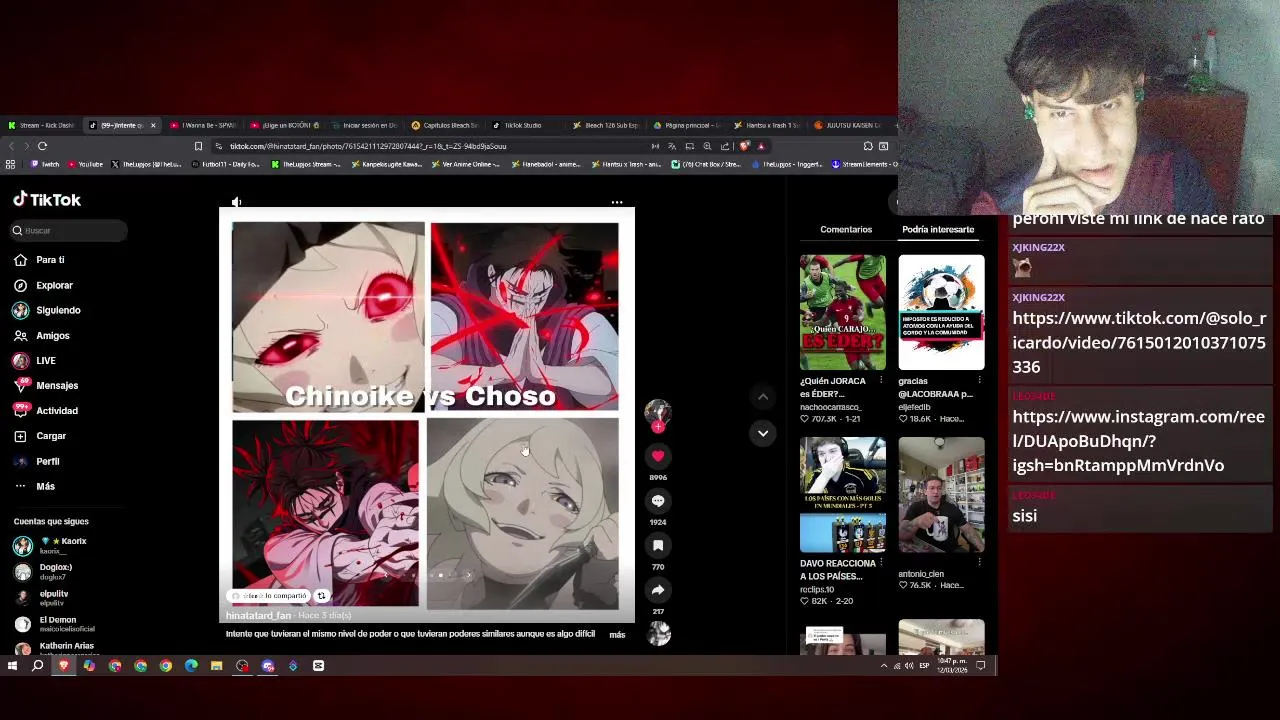The image size is (1280, 720).
Task: Show hidden system tray icons
Action: click(883, 666)
